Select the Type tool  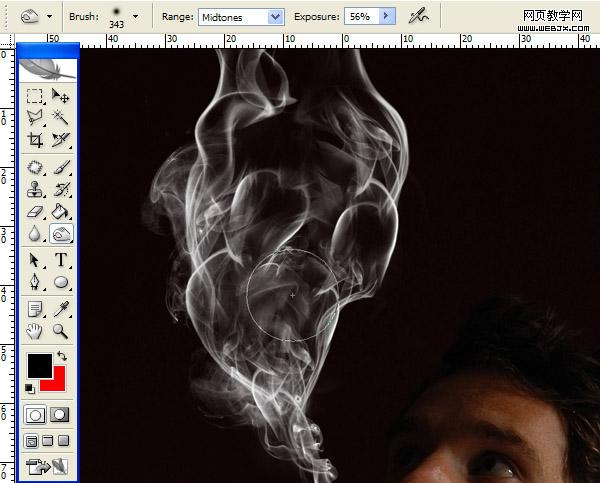pyautogui.click(x=60, y=260)
